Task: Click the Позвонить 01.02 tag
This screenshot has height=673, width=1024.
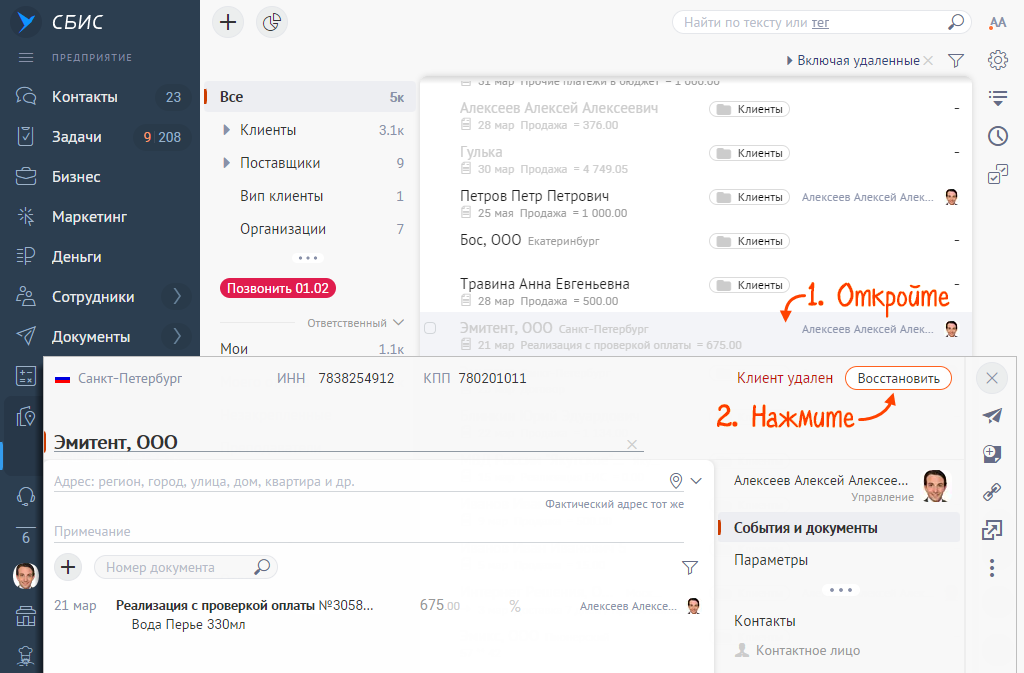Action: [278, 288]
